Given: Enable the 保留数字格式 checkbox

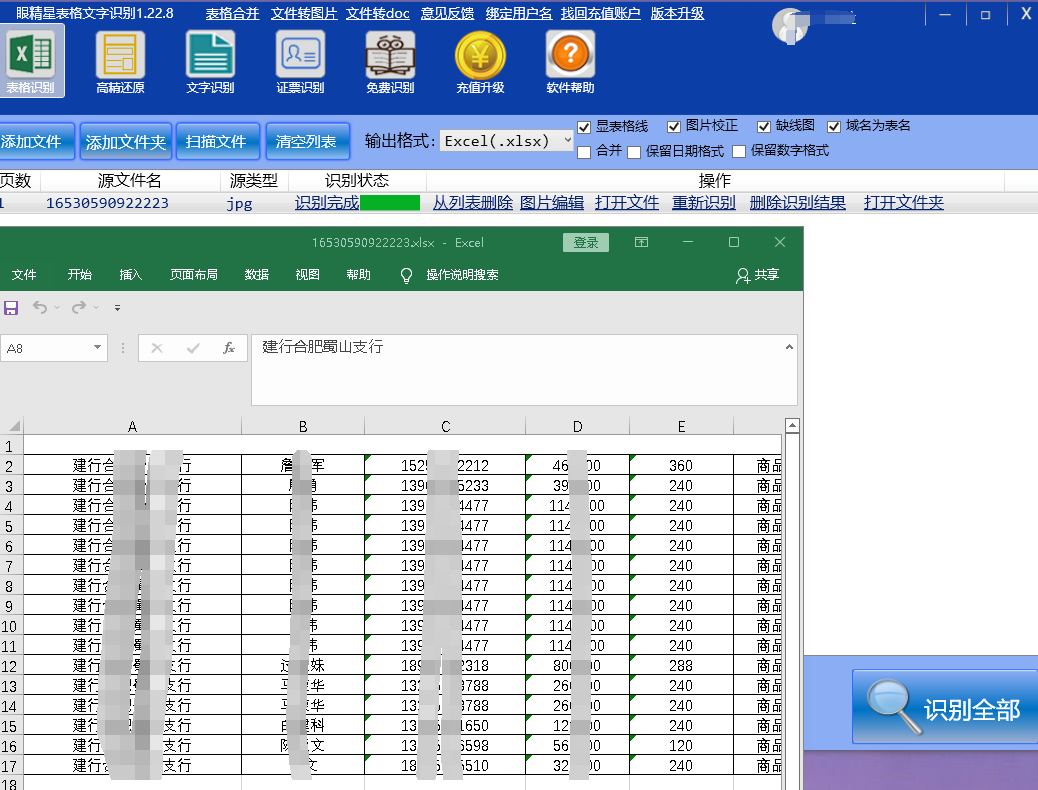Looking at the screenshot, I should [x=739, y=152].
